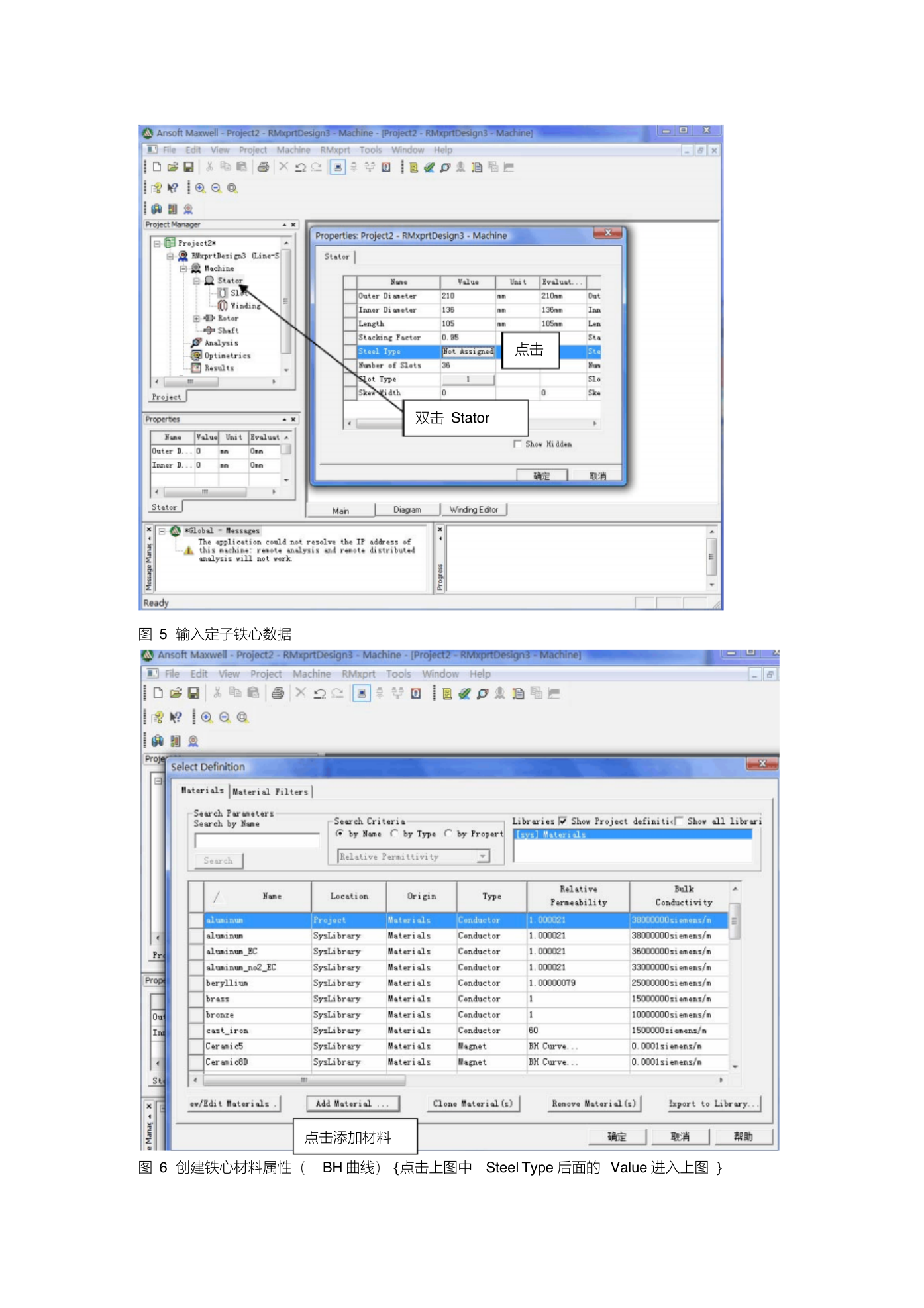
Task: Click Zoom In magnifier in upper screenshot toolbar
Action: [x=200, y=188]
